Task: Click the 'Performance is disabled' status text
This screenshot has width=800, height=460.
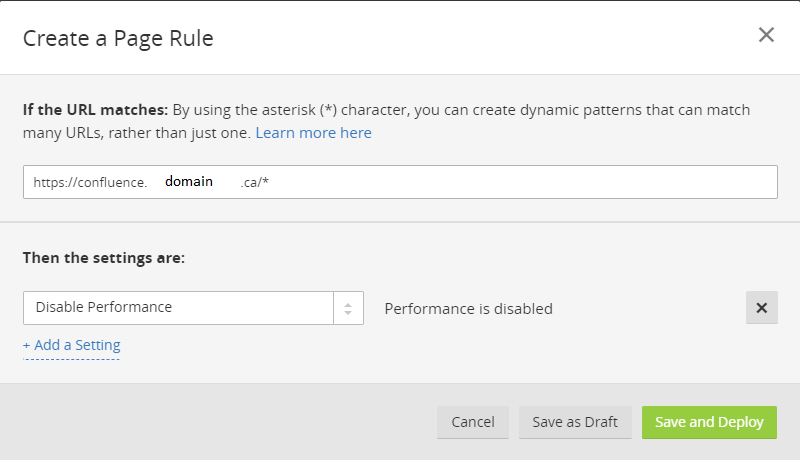Action: click(x=468, y=309)
